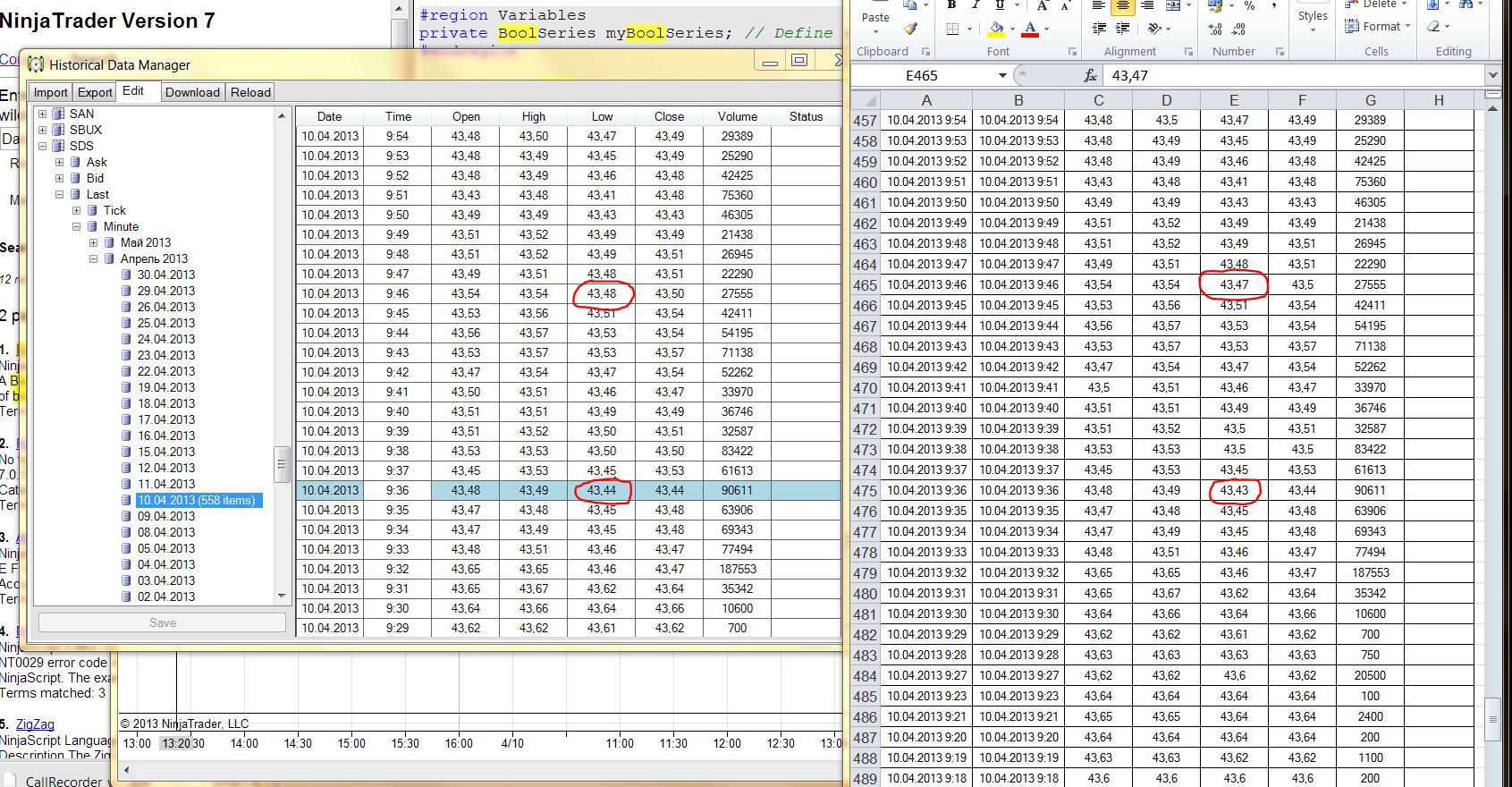Screen dimensions: 1512x787
Task: Click the tree panel scrollbar thumb
Action: [282, 464]
